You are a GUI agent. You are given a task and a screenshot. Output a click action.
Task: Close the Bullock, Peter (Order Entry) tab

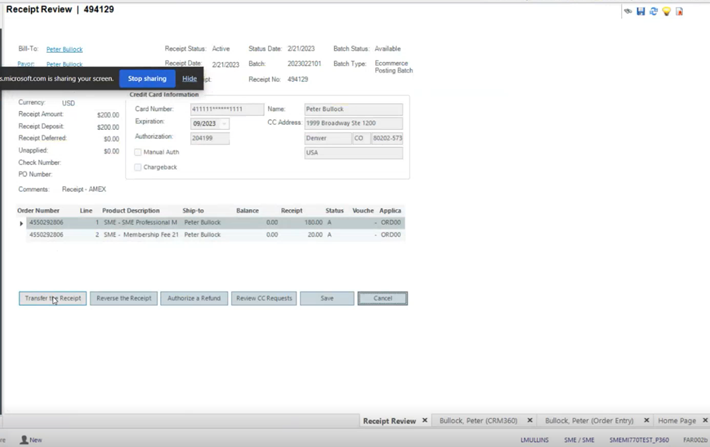point(647,420)
